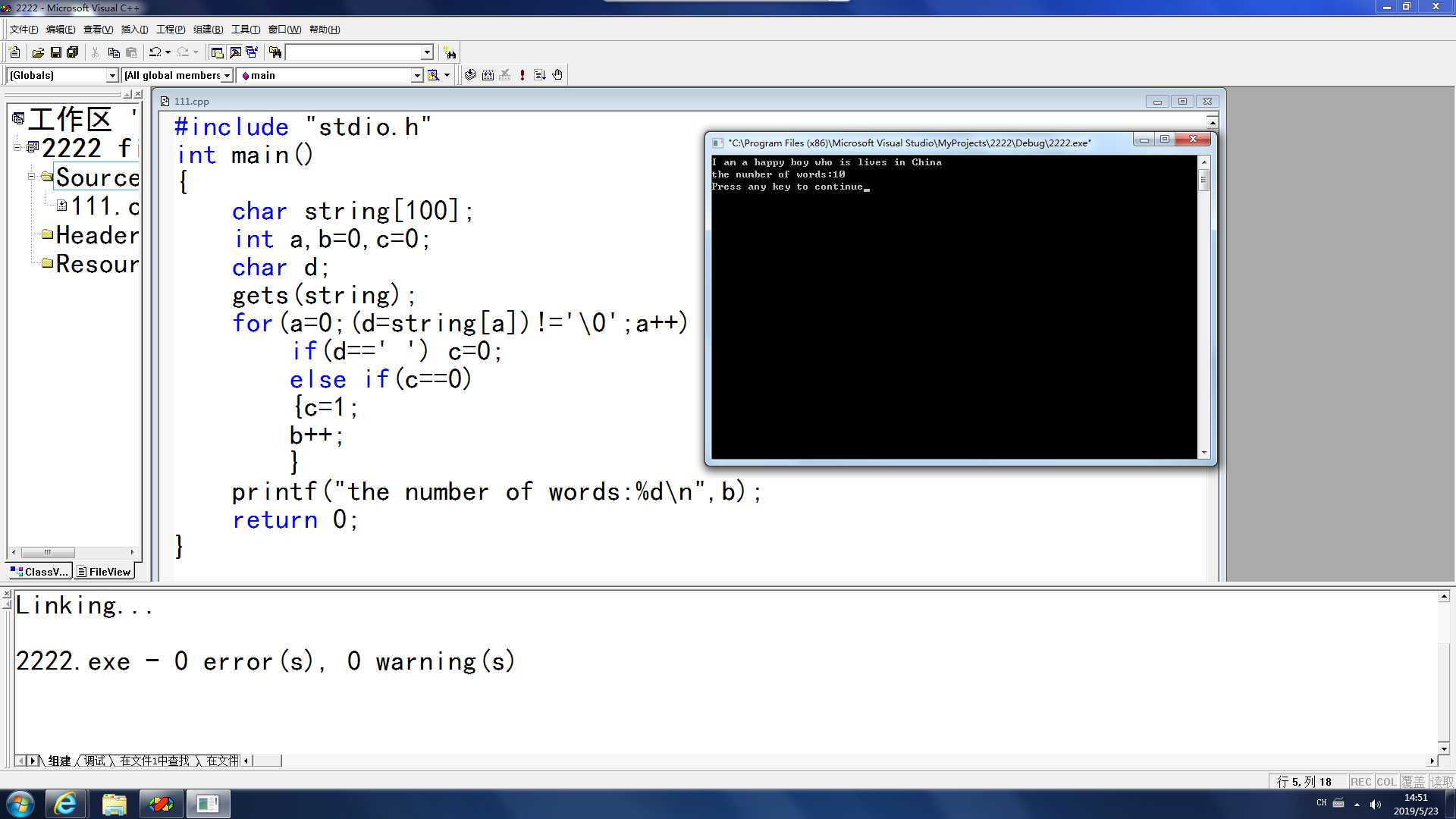Open the (Globals) class dropdown
Screen dimensions: 1456x819
[x=112, y=75]
